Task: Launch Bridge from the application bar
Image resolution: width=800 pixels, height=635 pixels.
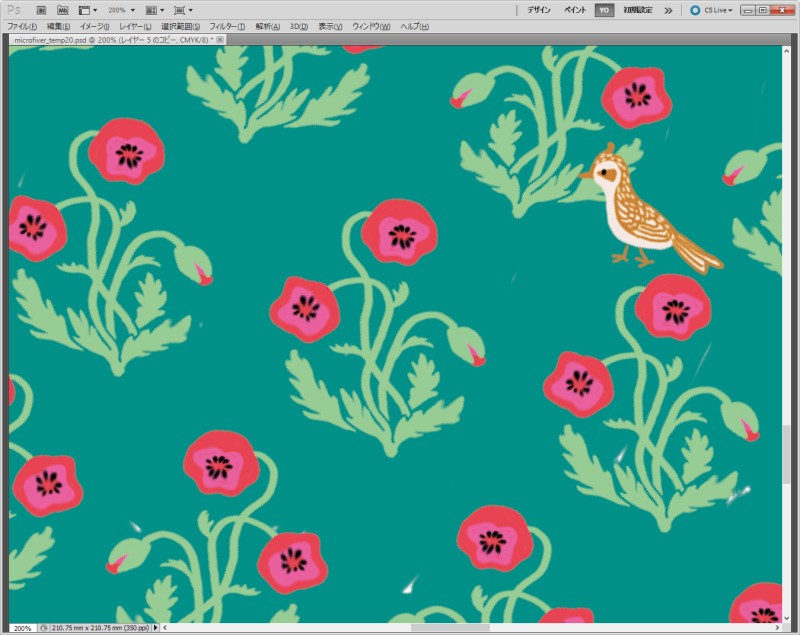Action: pos(43,9)
